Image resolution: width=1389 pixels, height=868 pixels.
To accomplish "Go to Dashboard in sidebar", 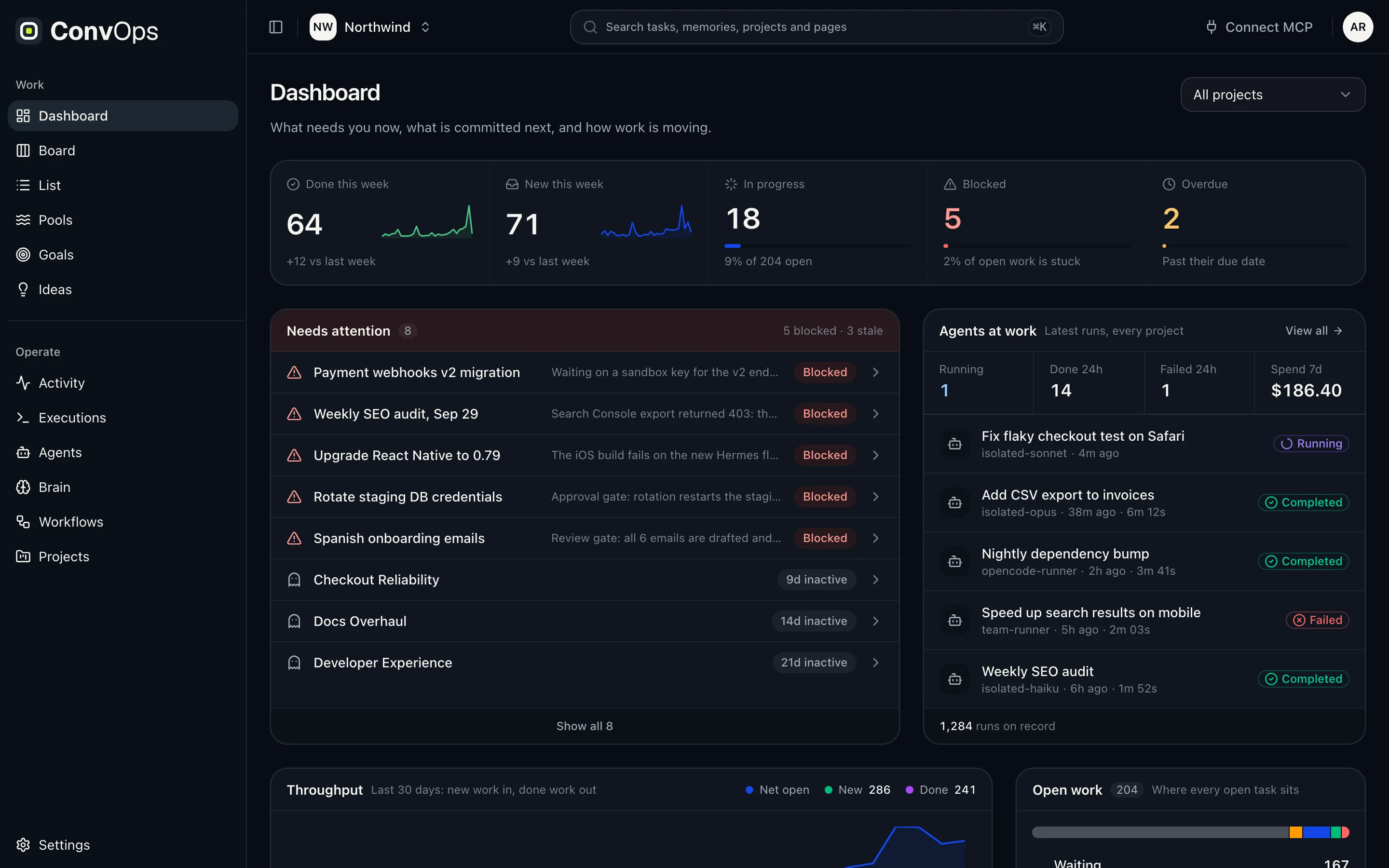I will [123, 116].
